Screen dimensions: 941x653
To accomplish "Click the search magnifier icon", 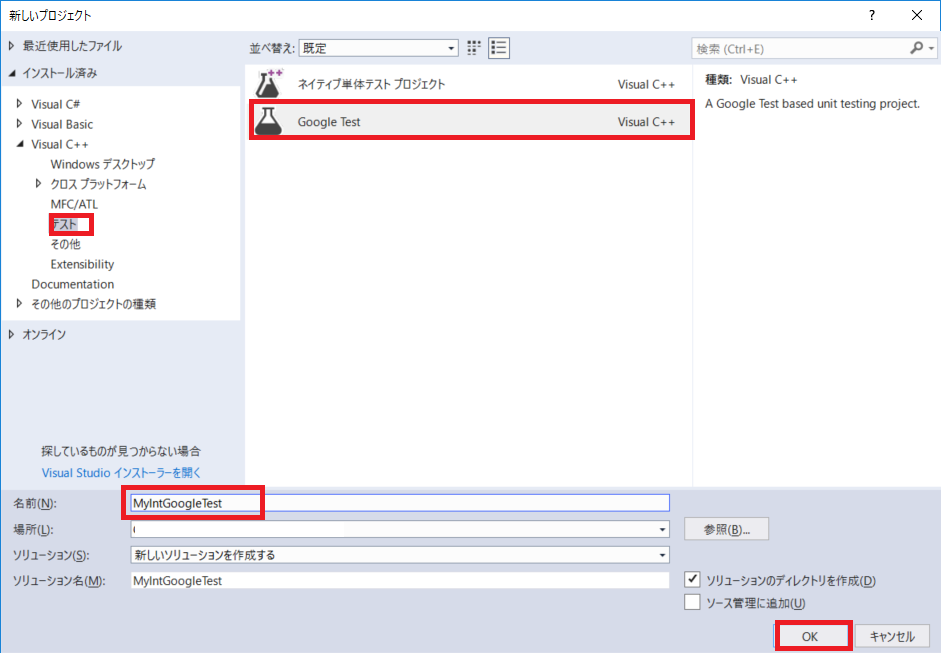I will click(x=916, y=48).
